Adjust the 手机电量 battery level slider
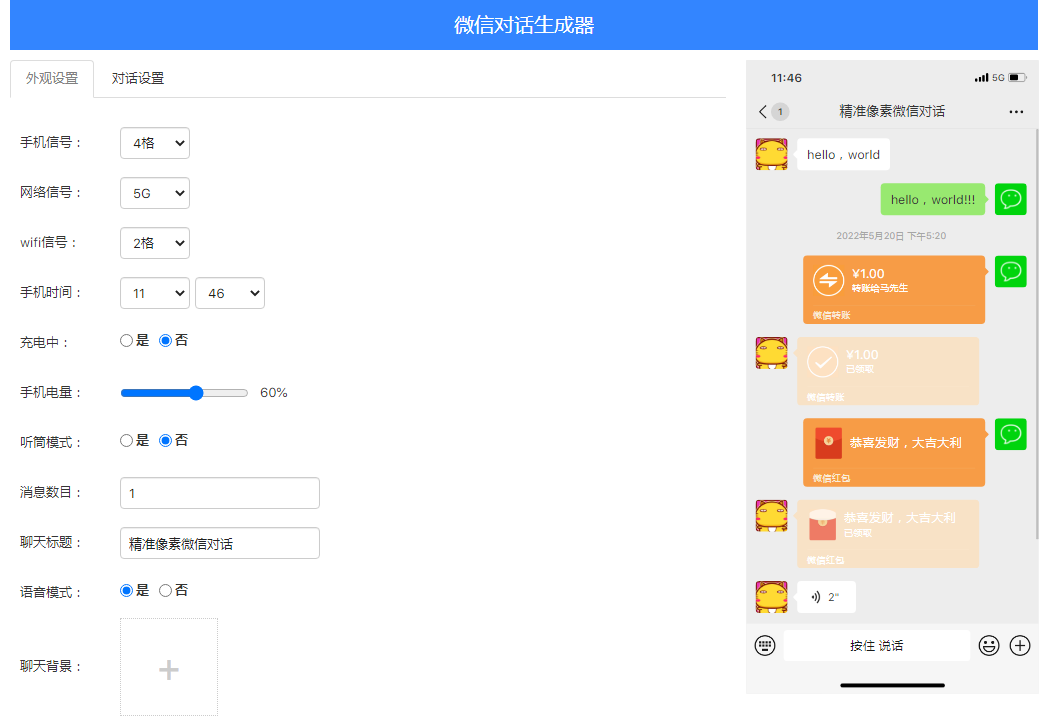The height and width of the screenshot is (718, 1048). click(196, 392)
